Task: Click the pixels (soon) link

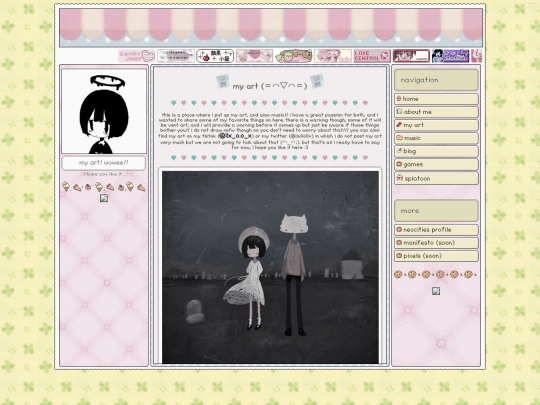Action: coord(436,256)
